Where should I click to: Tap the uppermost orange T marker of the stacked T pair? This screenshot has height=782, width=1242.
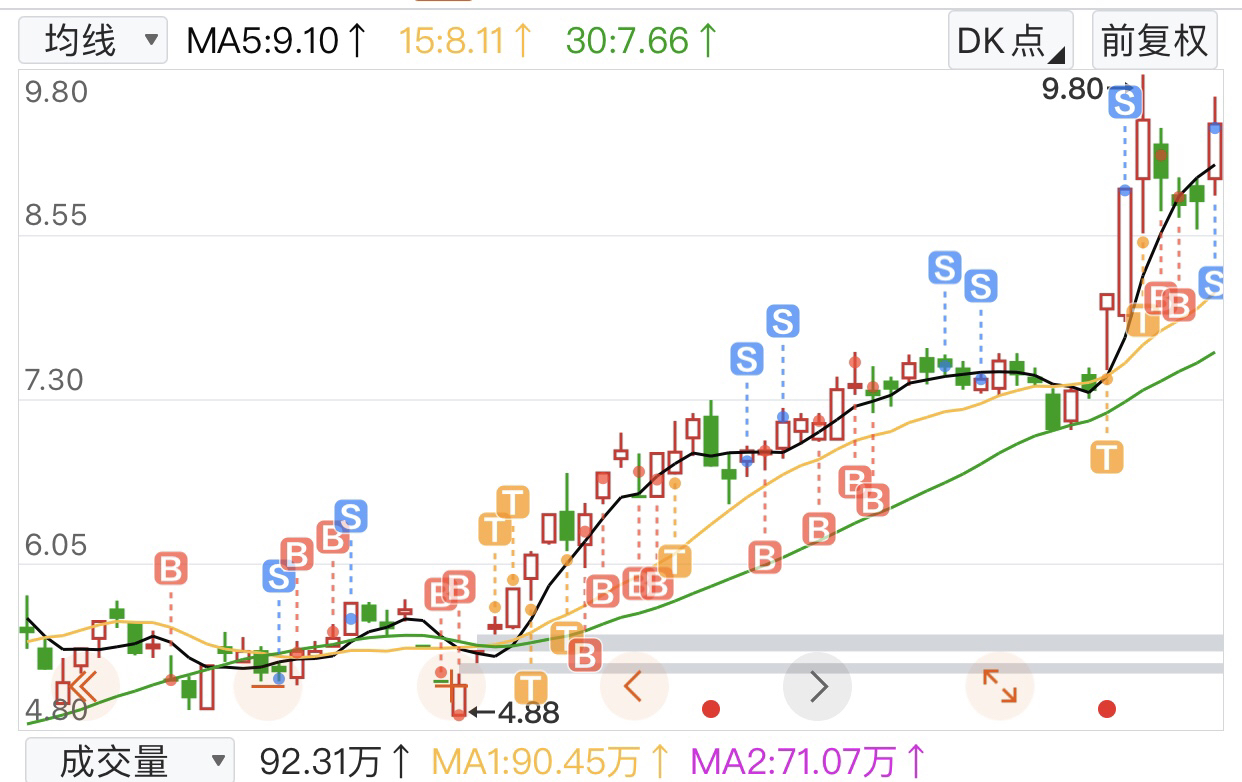click(513, 501)
